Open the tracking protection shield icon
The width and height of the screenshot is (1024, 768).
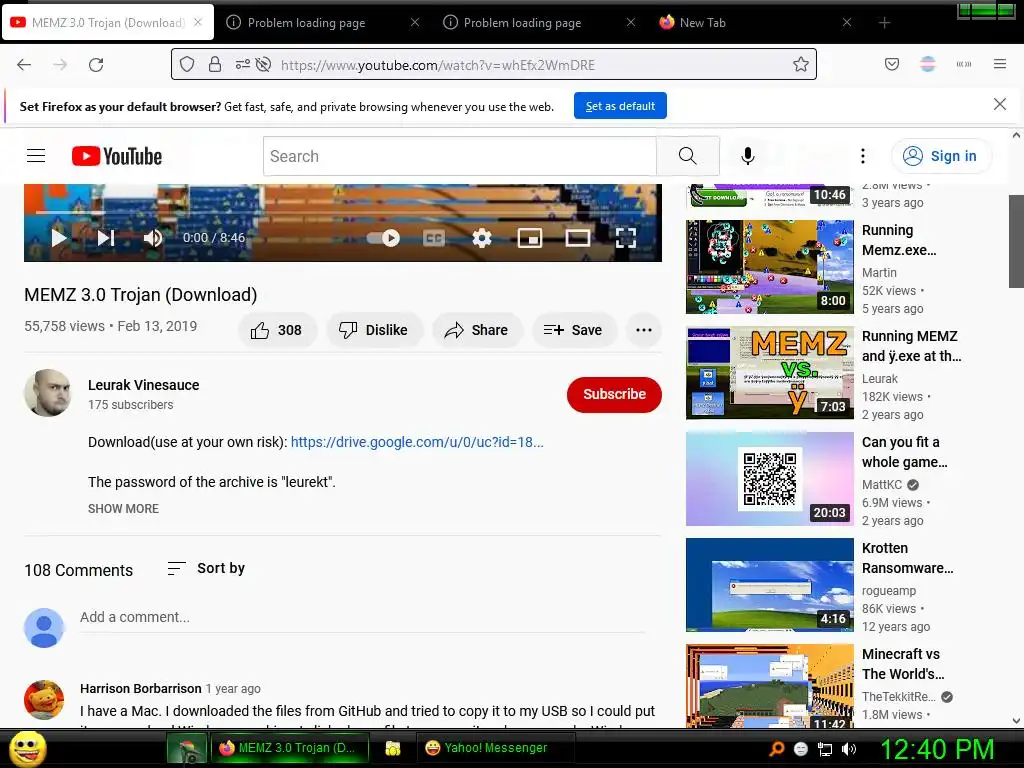[x=187, y=64]
